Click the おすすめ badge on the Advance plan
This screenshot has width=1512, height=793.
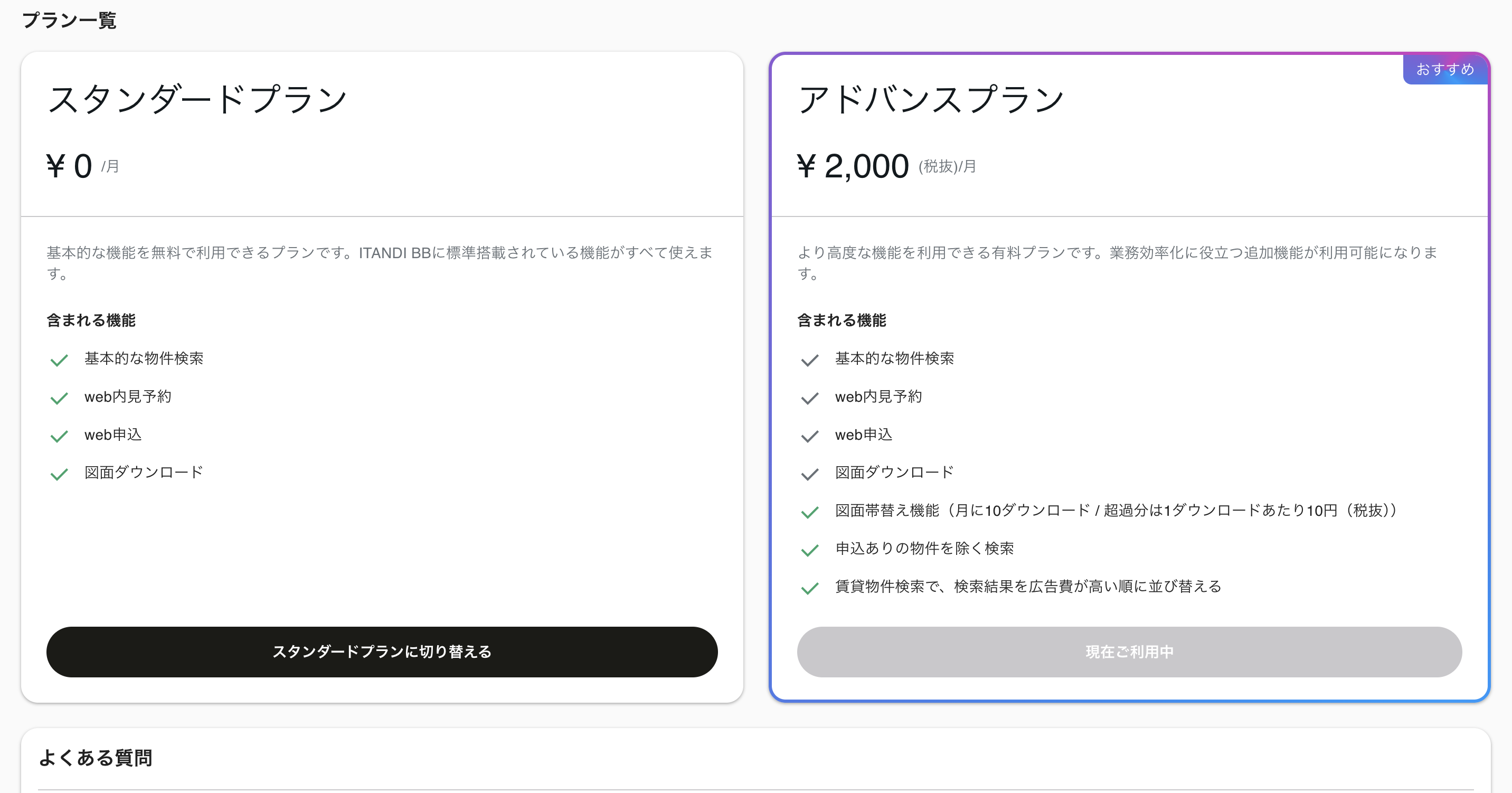[1445, 69]
